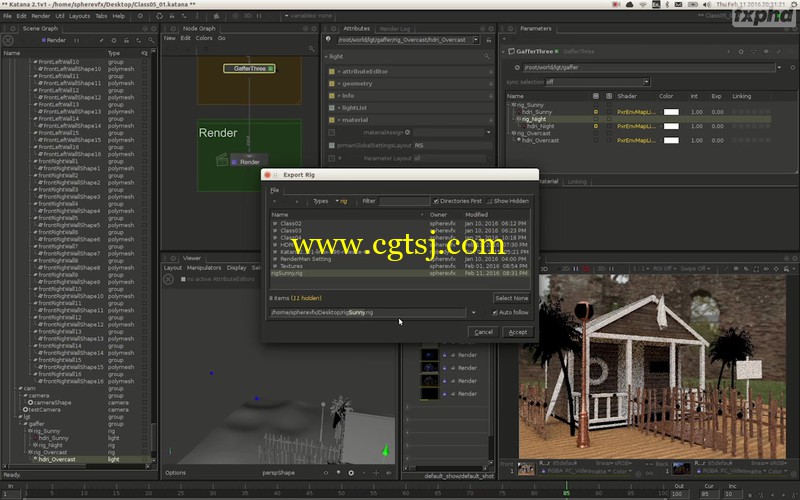Click the round icon in main toolbar
The image size is (800, 500).
tap(140, 16)
